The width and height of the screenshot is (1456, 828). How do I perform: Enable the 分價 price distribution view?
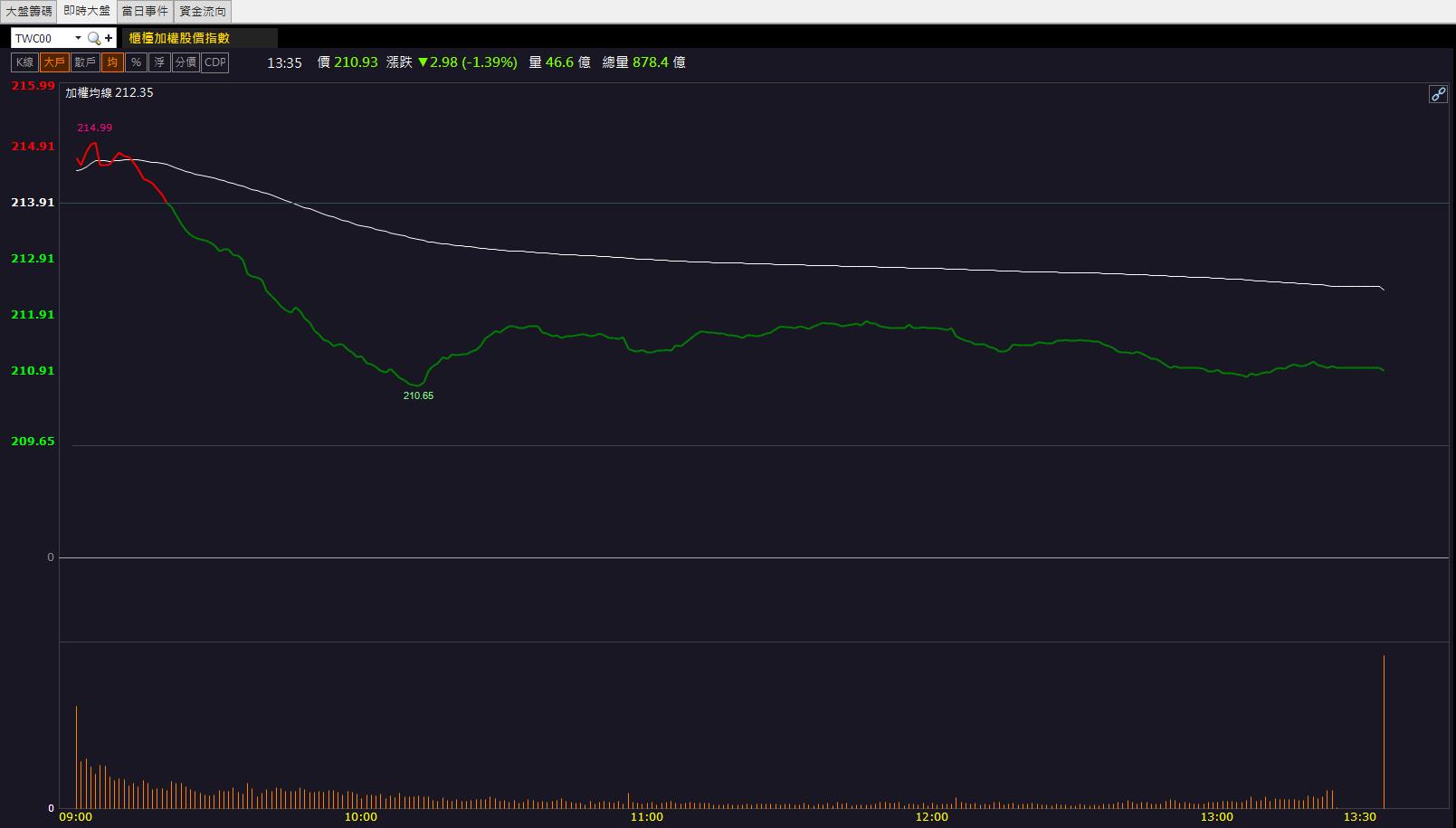pyautogui.click(x=186, y=62)
